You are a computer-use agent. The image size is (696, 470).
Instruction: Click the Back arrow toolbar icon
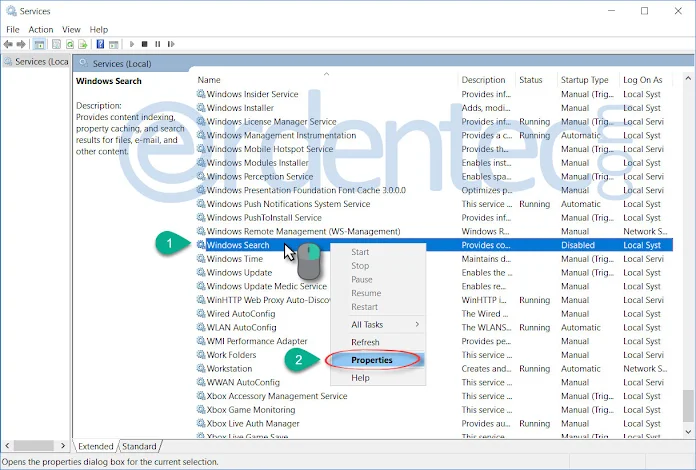pyautogui.click(x=8, y=44)
